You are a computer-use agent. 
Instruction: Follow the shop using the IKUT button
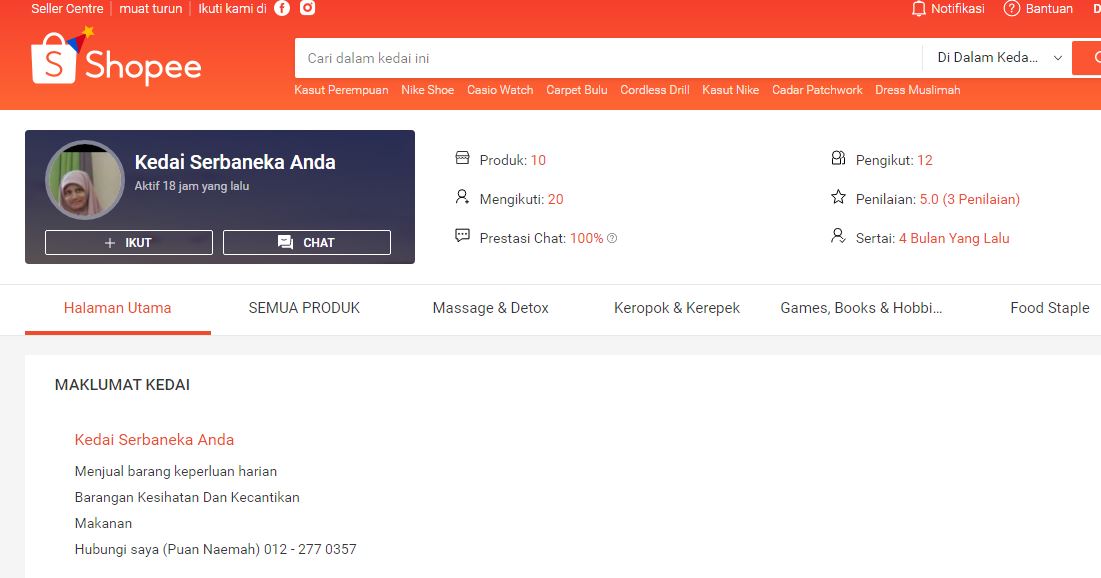pos(128,242)
